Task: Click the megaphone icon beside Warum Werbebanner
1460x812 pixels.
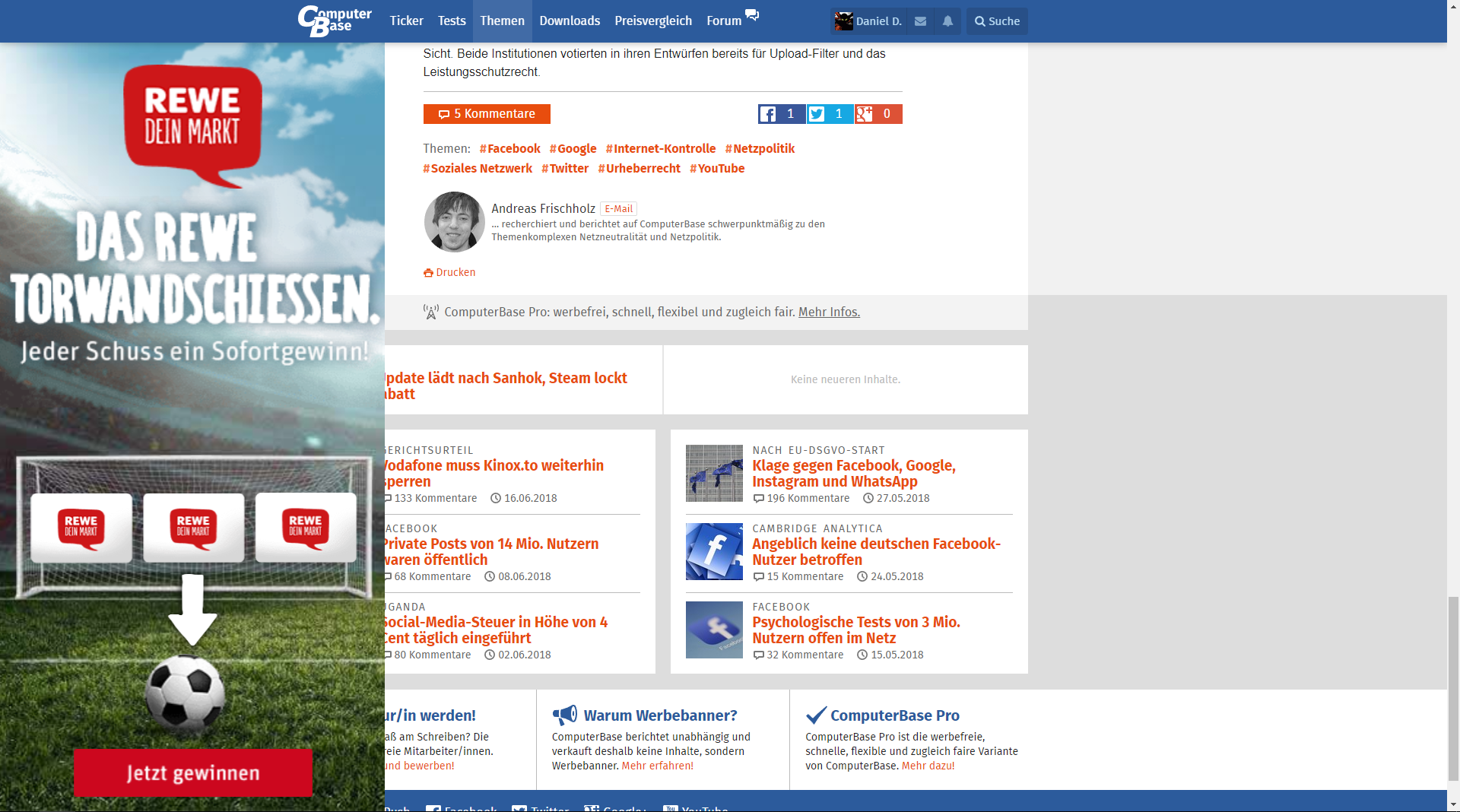Action: (x=565, y=715)
